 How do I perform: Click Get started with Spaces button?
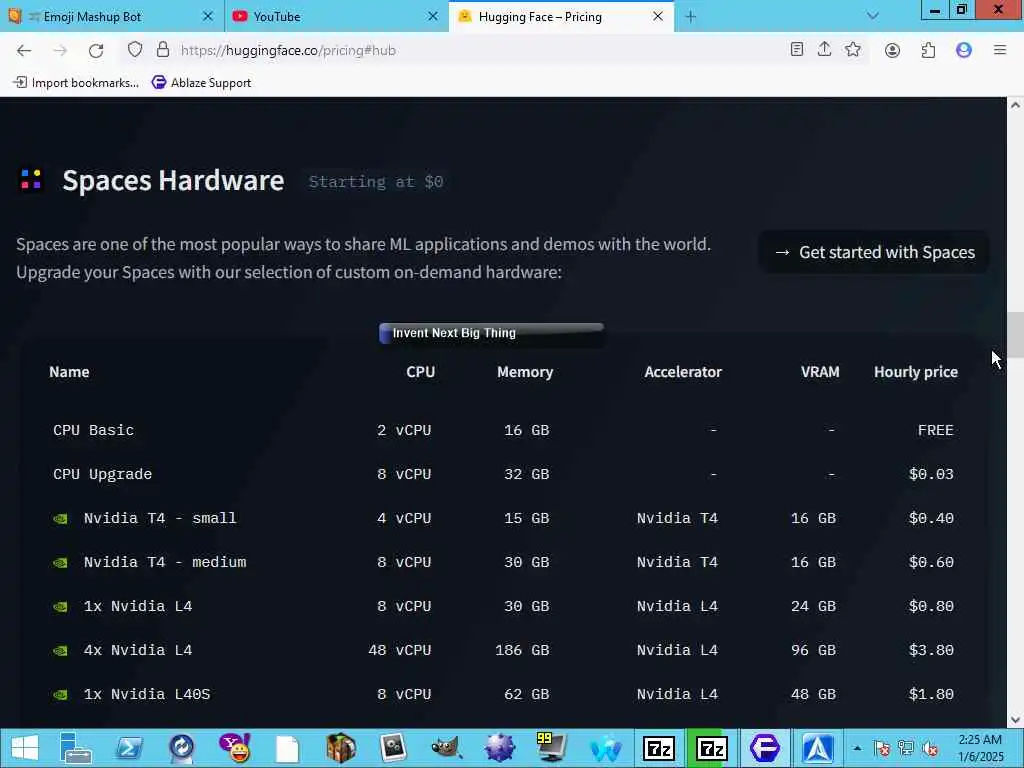874,252
